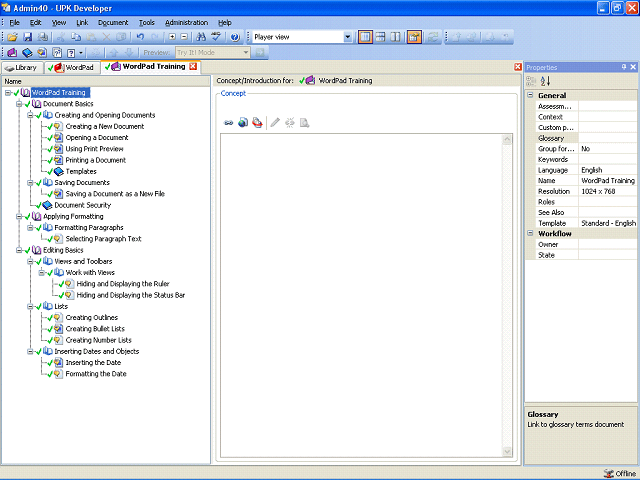Open the Administration menu
640x480 pixels.
click(187, 22)
